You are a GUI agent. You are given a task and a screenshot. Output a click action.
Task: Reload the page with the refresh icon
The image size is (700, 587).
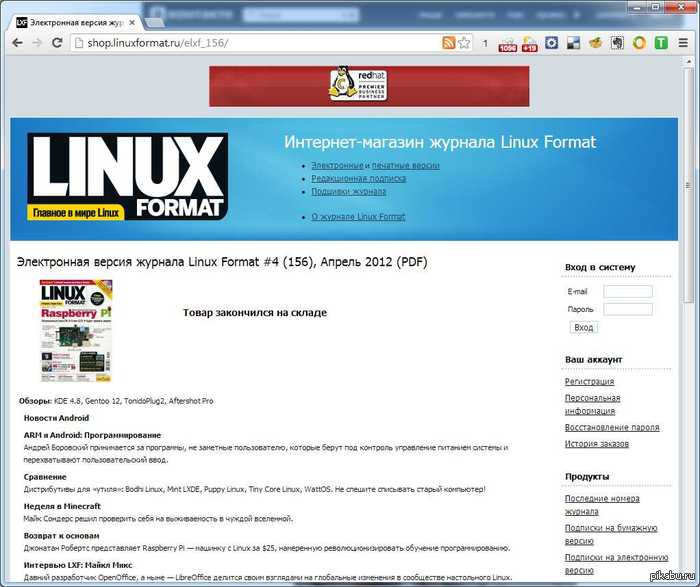coord(57,43)
